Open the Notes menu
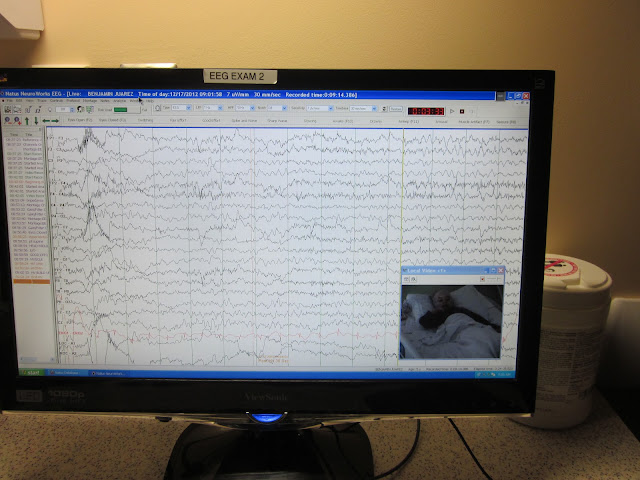The width and height of the screenshot is (640, 480). [105, 101]
